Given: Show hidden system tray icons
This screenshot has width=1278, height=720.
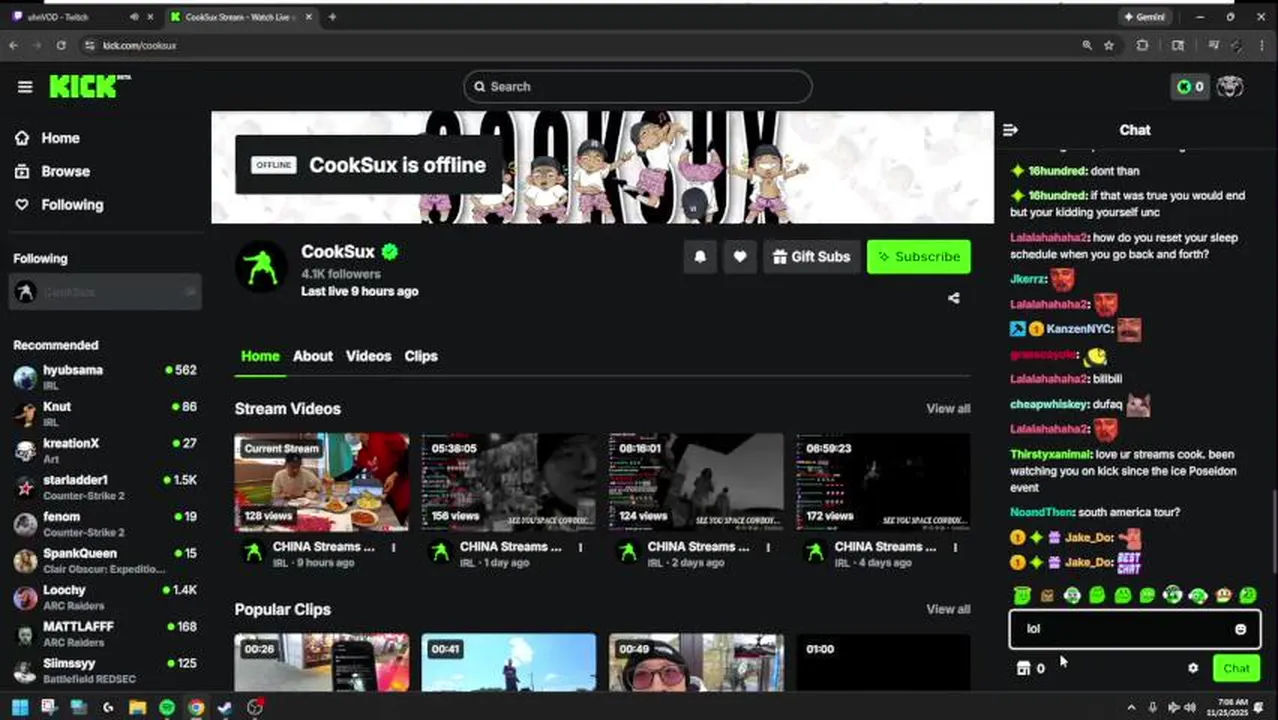Looking at the screenshot, I should point(1131,708).
